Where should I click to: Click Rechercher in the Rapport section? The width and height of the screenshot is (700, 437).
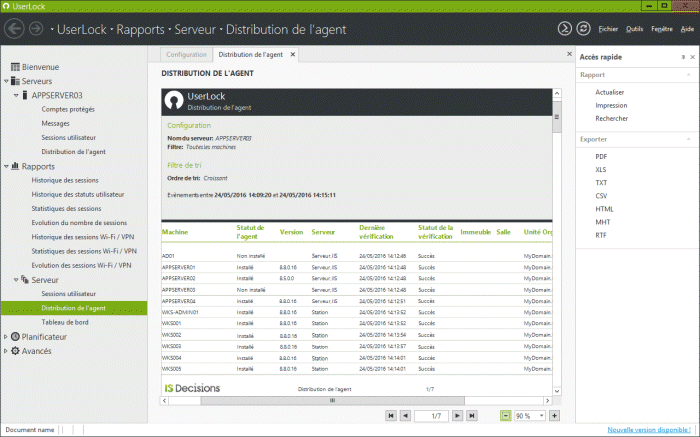click(x=612, y=118)
